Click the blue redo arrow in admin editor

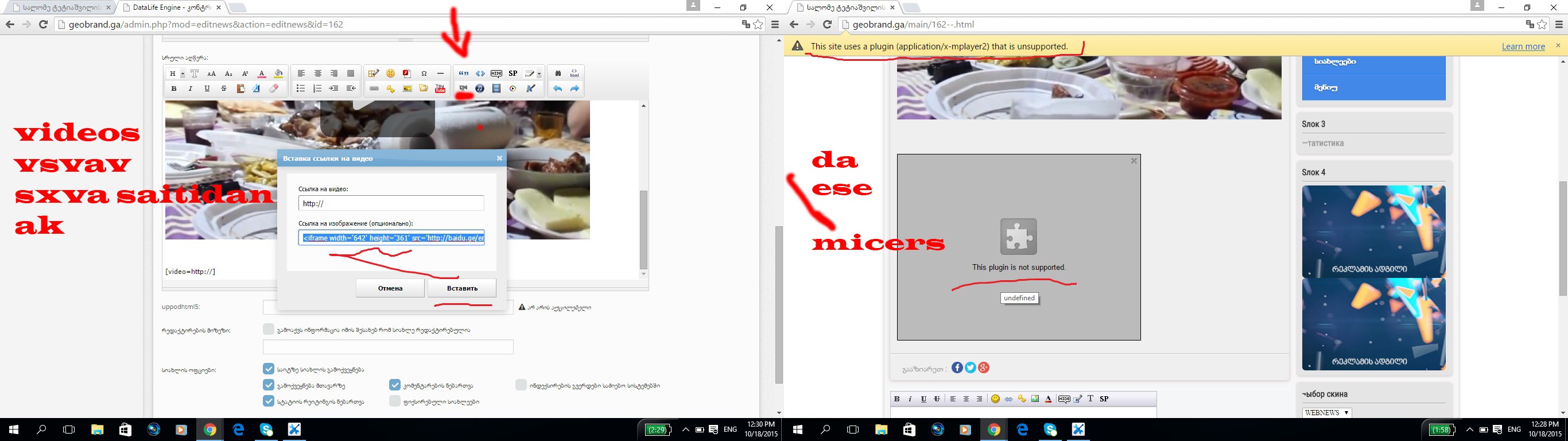point(575,88)
